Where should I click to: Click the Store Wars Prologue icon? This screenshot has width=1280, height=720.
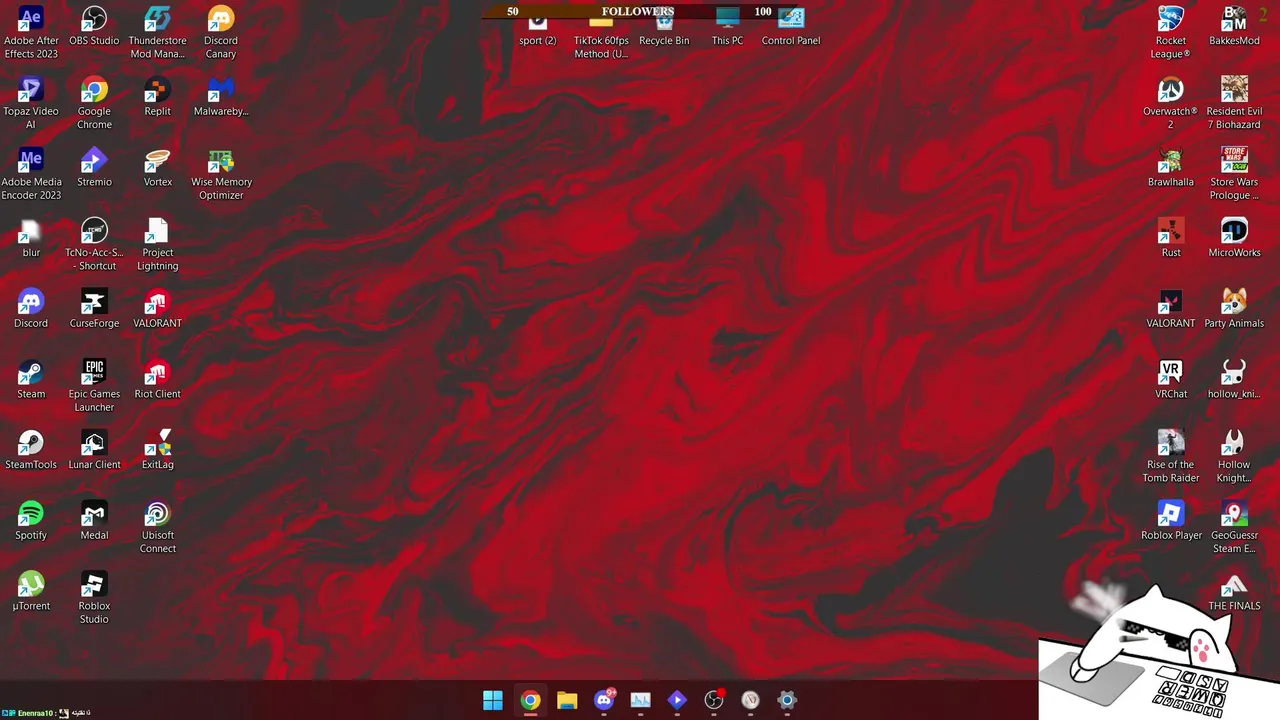click(x=1234, y=174)
